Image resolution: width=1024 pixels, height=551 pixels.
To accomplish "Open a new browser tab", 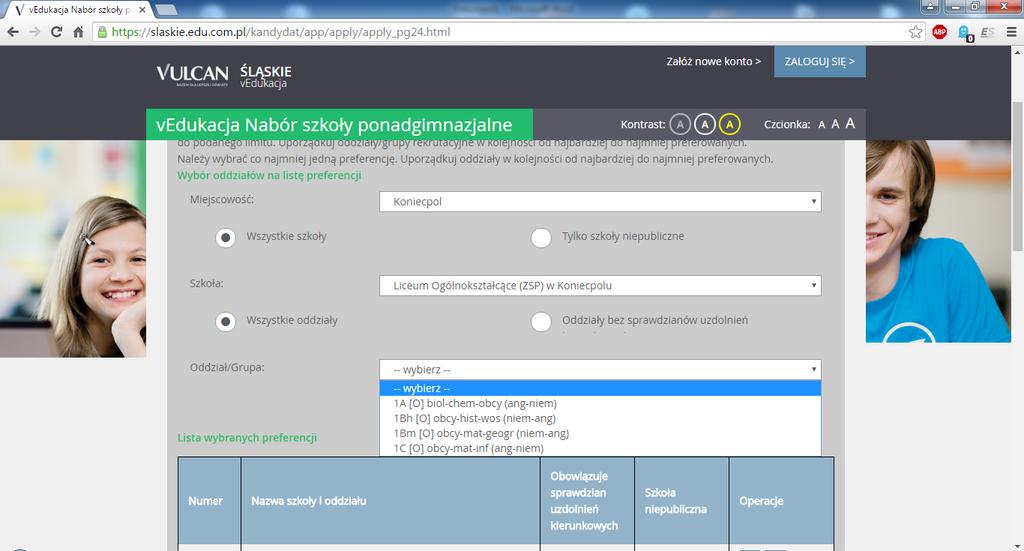I will (167, 10).
